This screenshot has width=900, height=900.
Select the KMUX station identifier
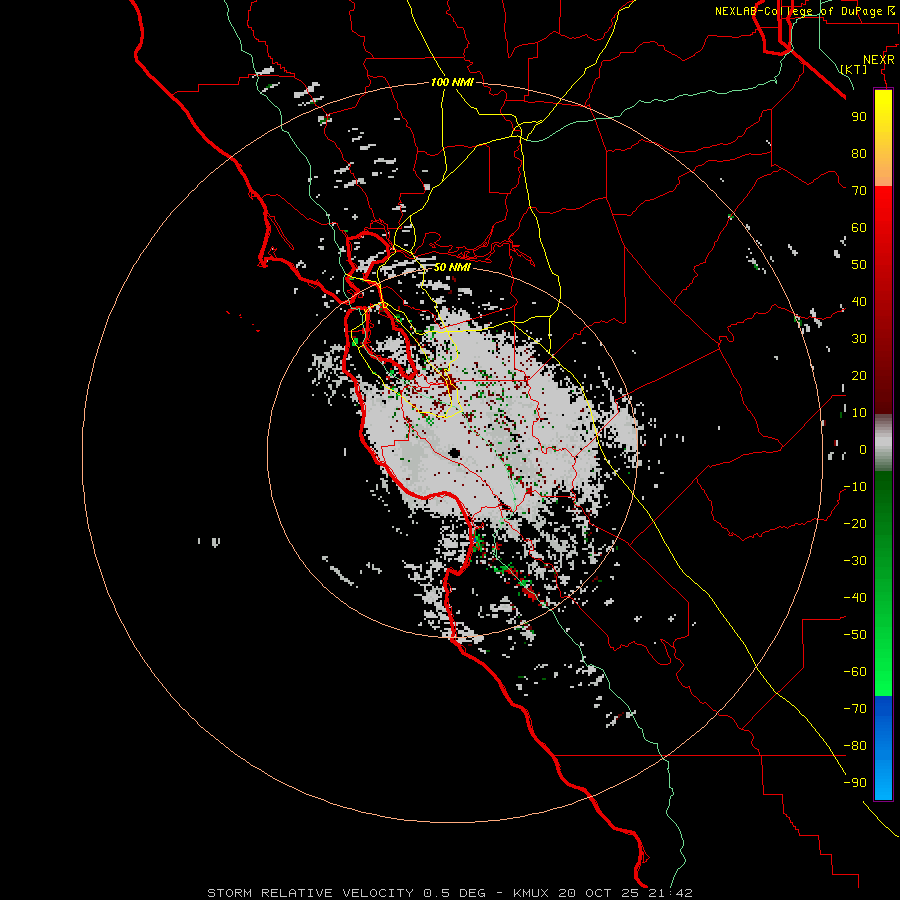coord(531,893)
